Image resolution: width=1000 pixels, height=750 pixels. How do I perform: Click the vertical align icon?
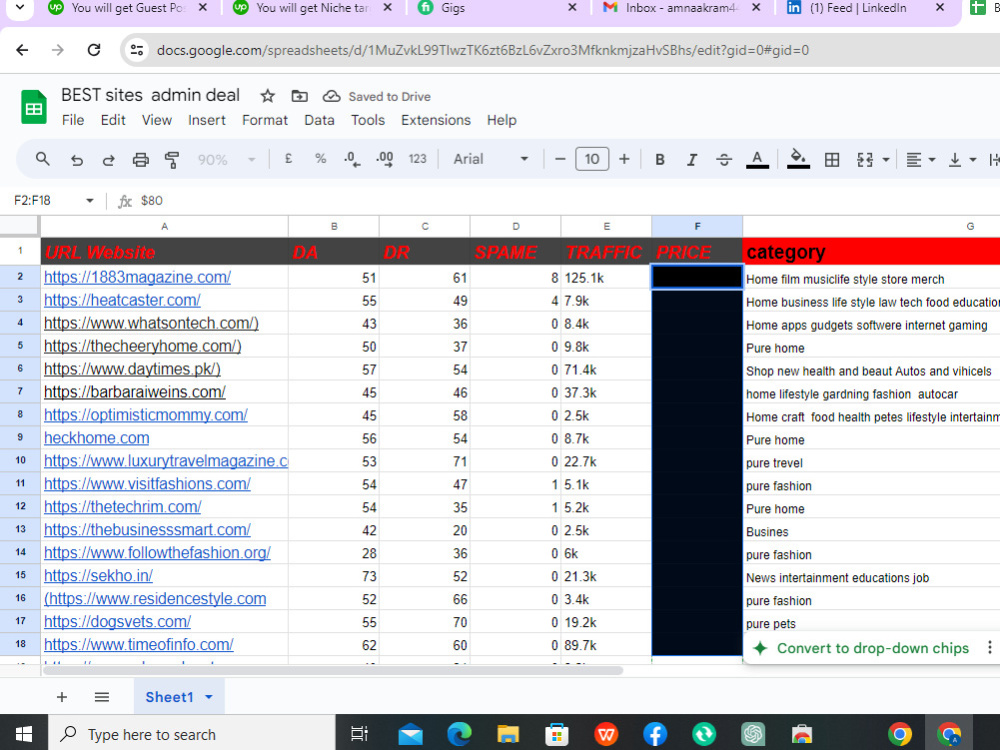[954, 159]
